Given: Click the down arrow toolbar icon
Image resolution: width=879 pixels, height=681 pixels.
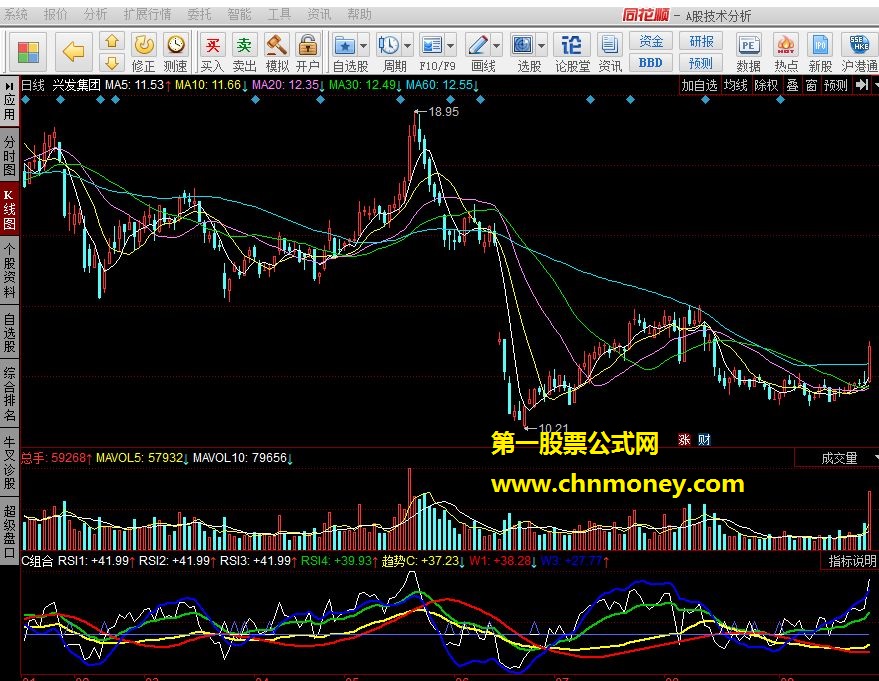Looking at the screenshot, I should coord(112,63).
